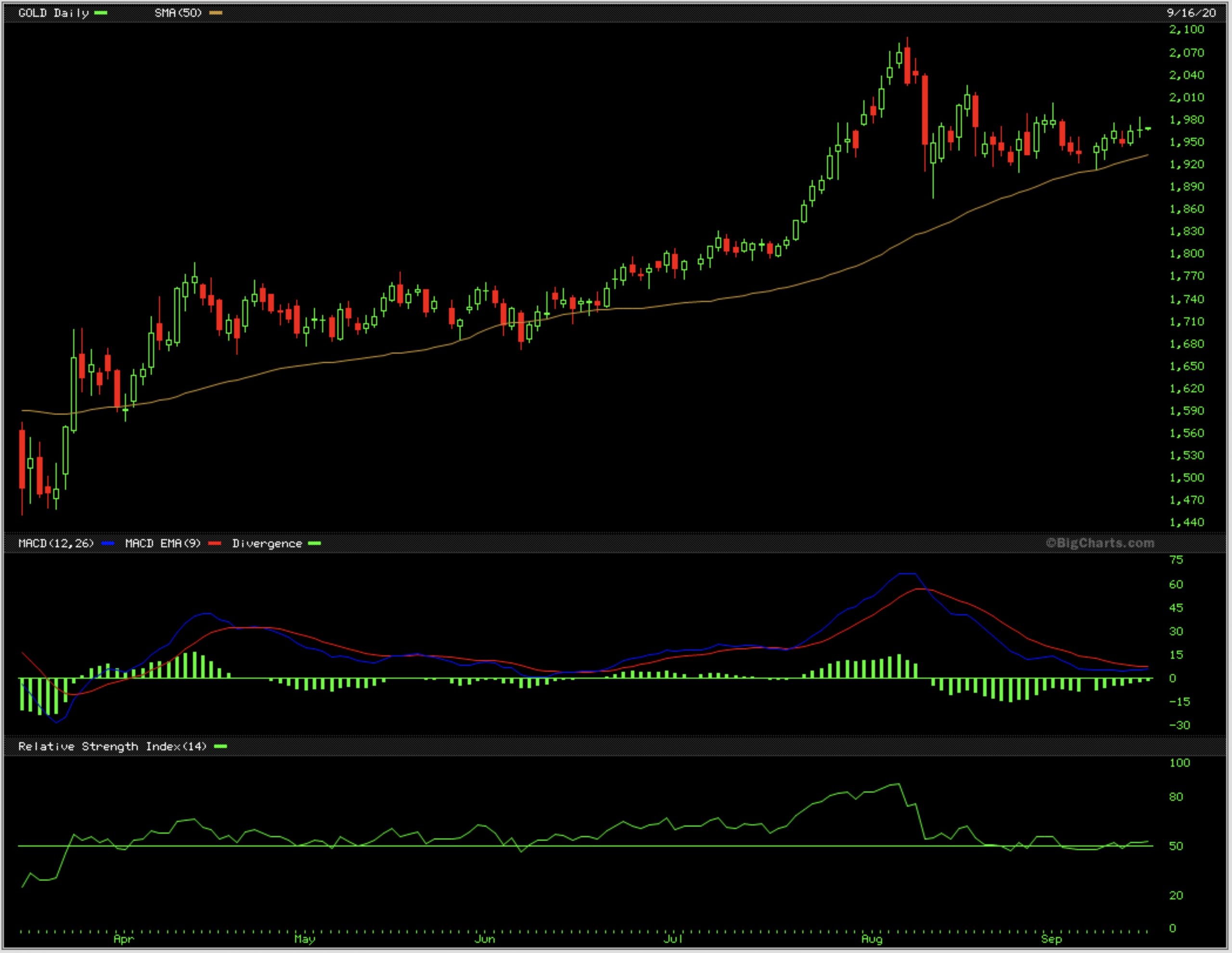Click the GOLD Daily chart title
The height and width of the screenshot is (953, 1232).
click(x=53, y=13)
